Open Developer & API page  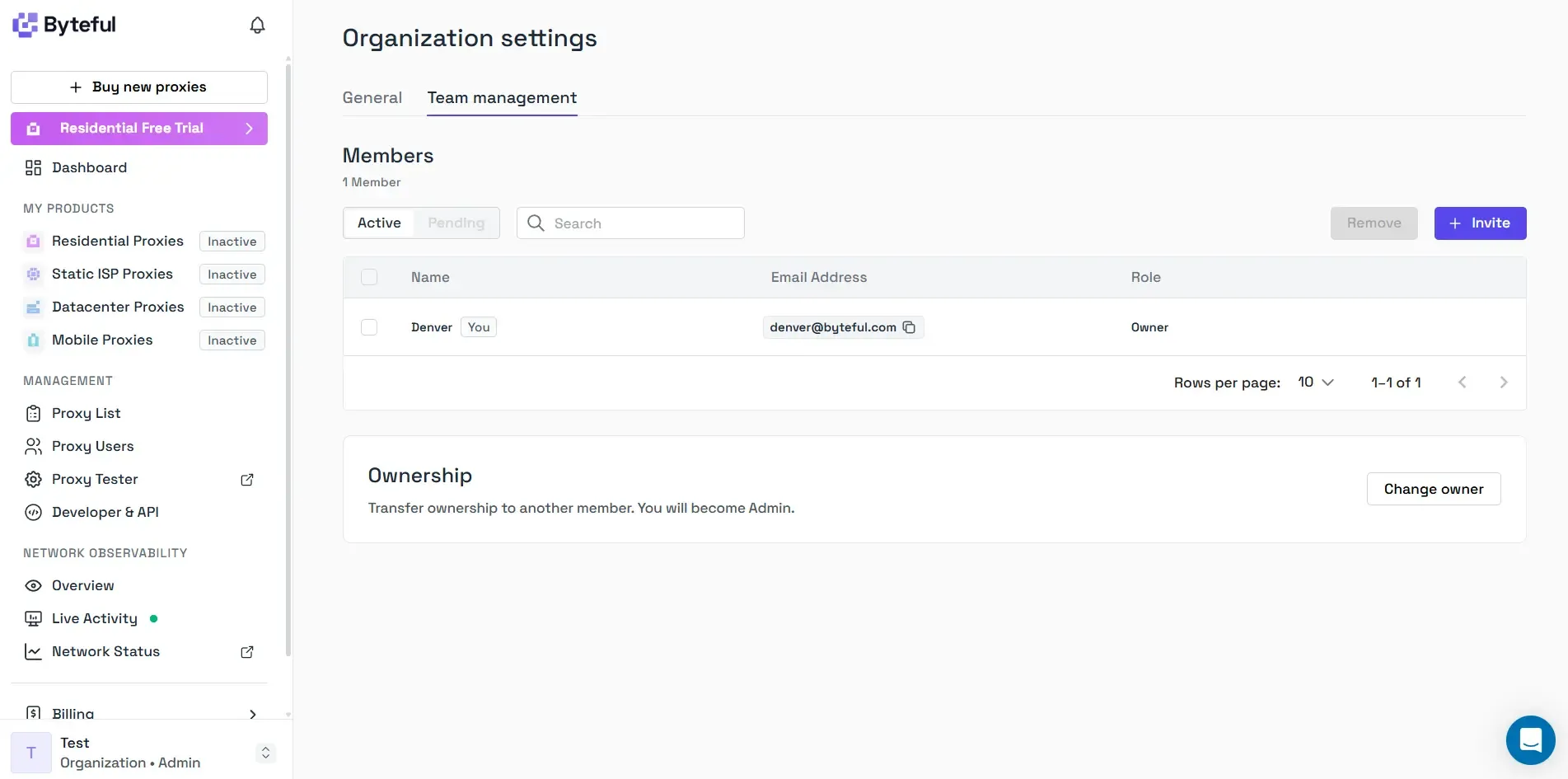click(105, 512)
